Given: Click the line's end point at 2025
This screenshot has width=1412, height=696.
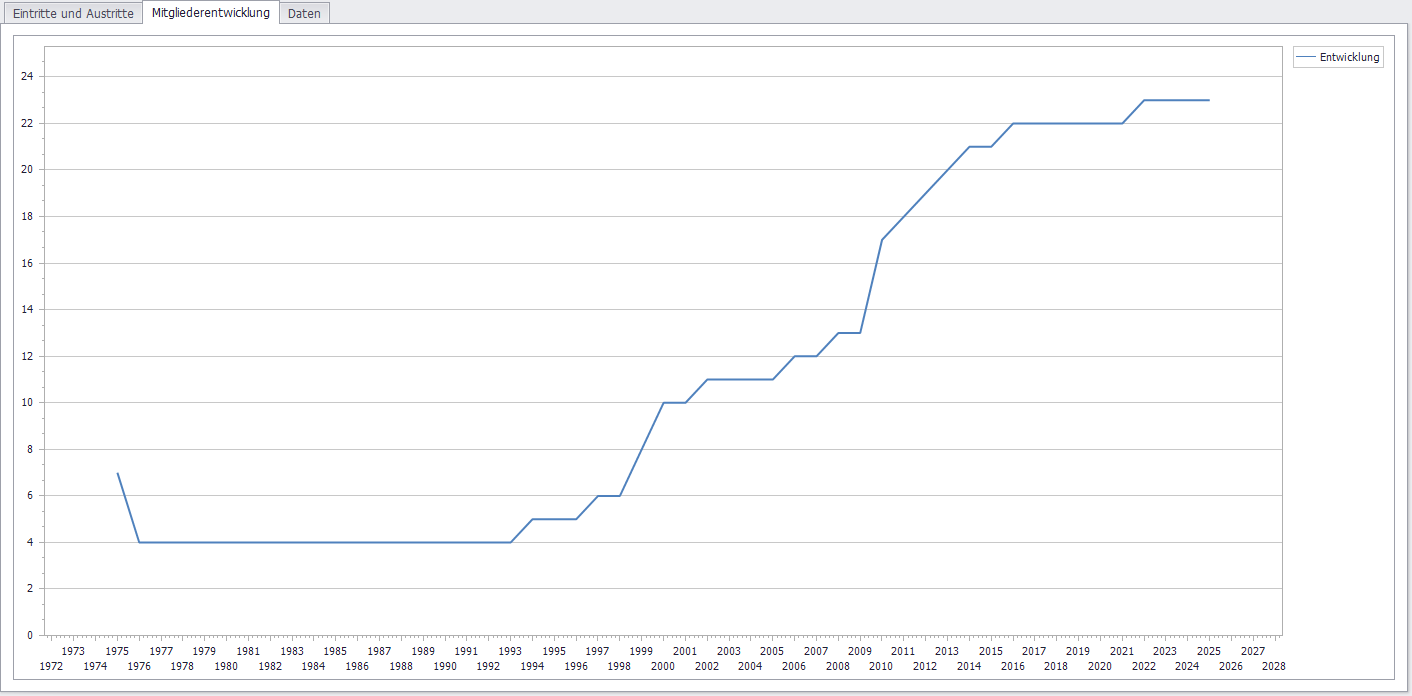Looking at the screenshot, I should [1209, 100].
